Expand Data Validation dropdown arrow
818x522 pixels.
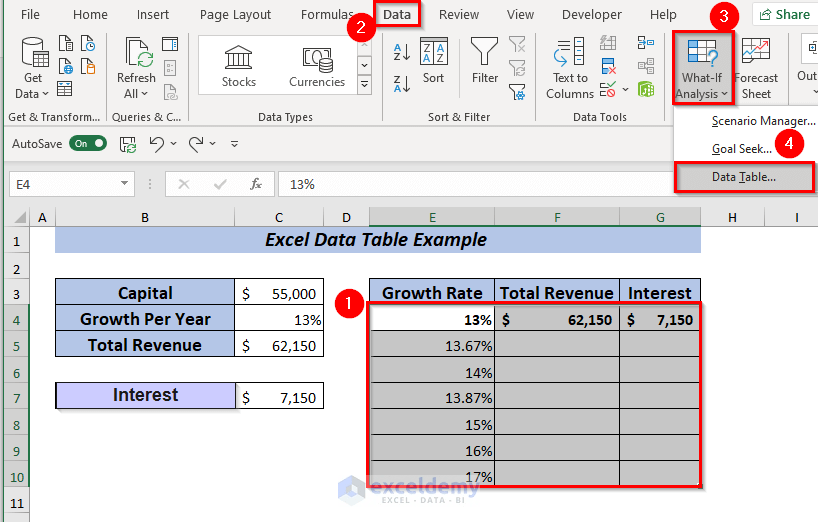coord(625,90)
